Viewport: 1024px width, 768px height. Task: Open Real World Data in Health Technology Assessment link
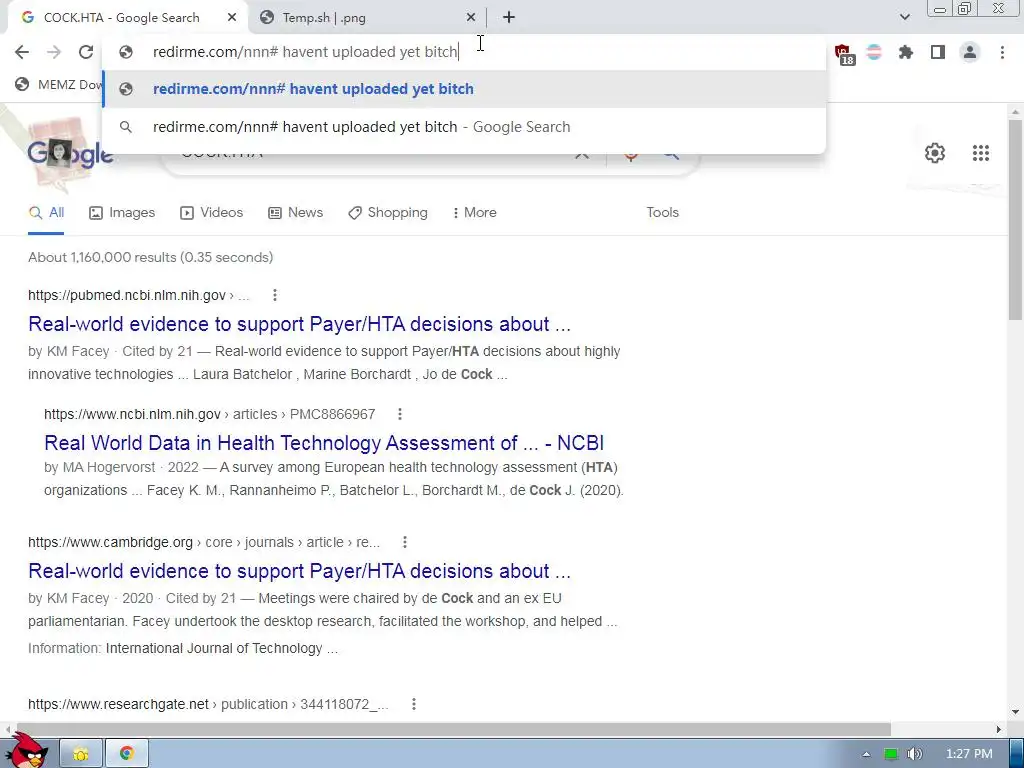click(x=324, y=443)
